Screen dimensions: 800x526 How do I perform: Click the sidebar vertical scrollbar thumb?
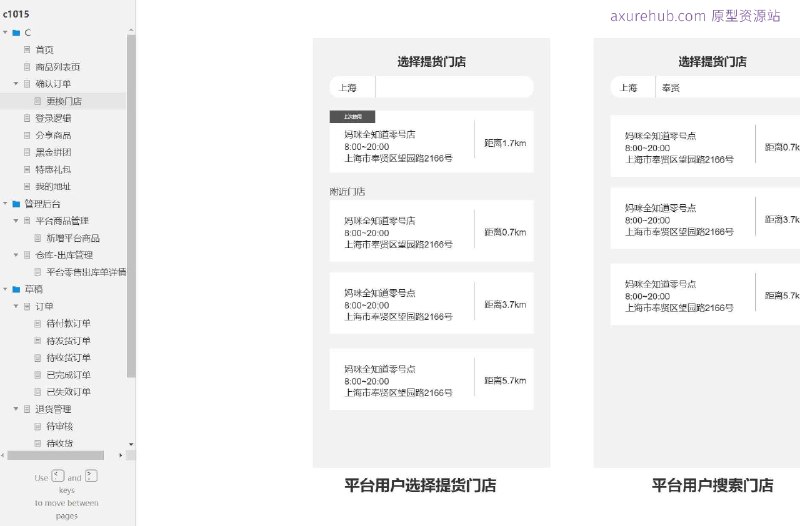pos(131,206)
